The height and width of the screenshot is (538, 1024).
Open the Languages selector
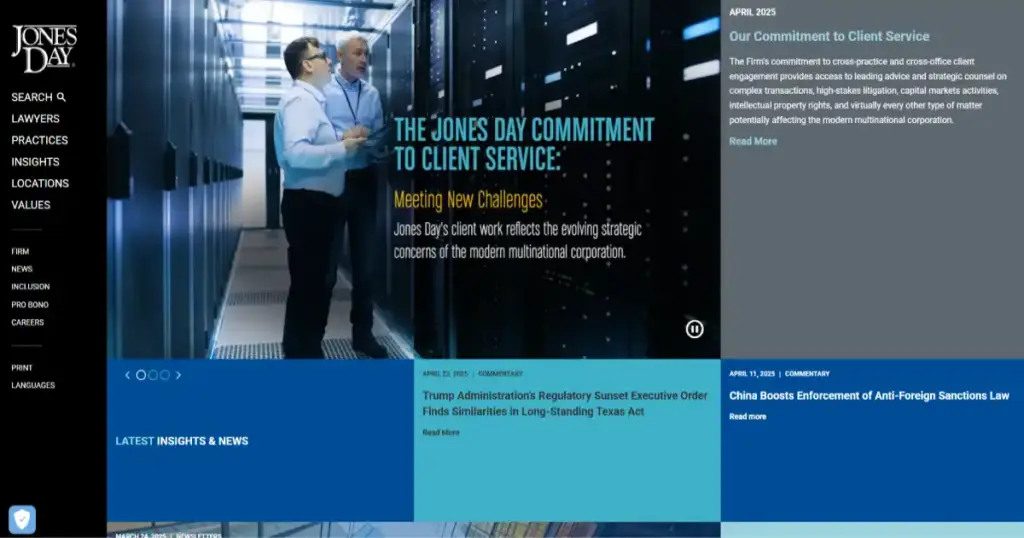tap(33, 385)
